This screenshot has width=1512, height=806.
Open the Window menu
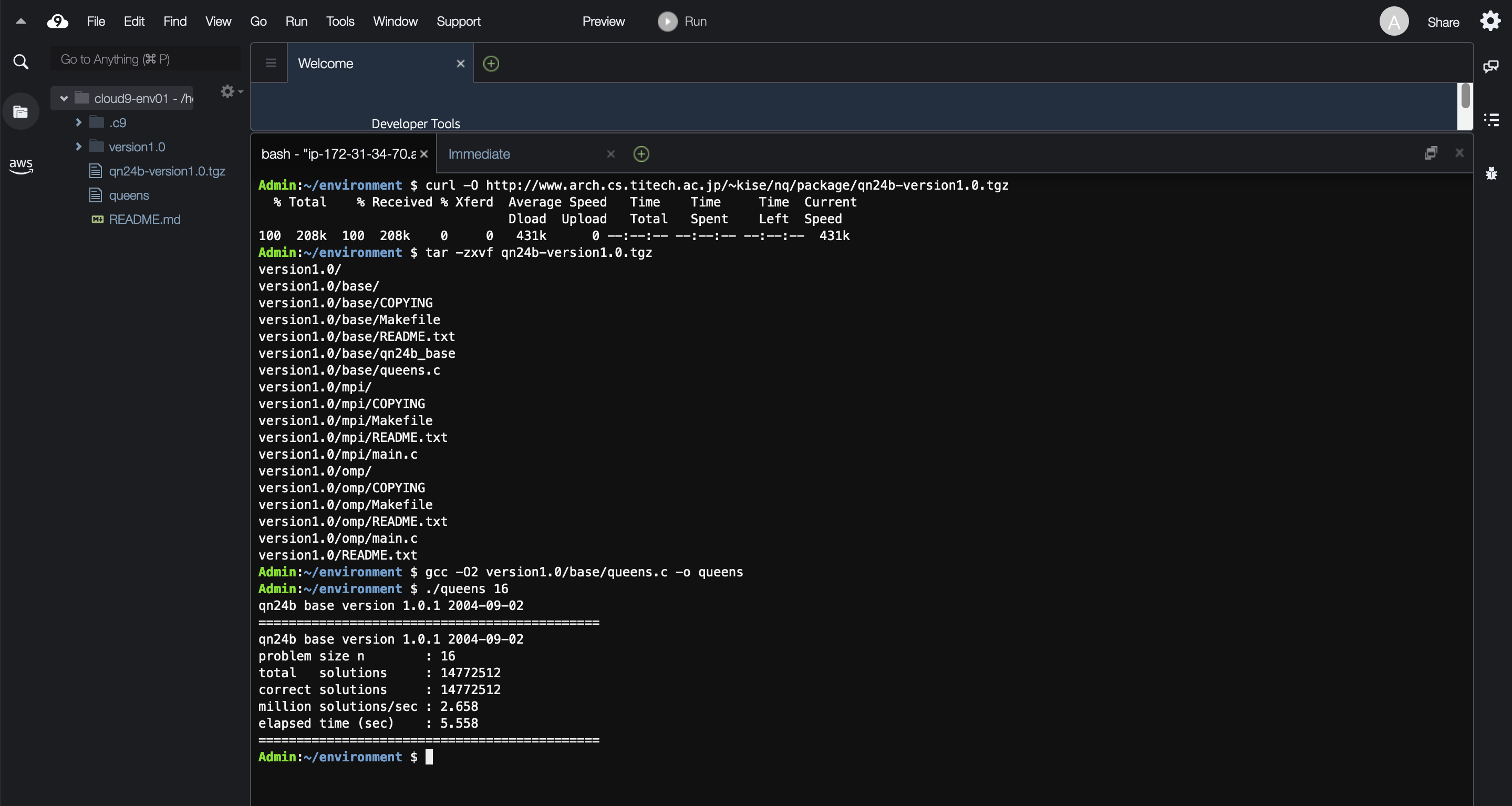pos(395,22)
